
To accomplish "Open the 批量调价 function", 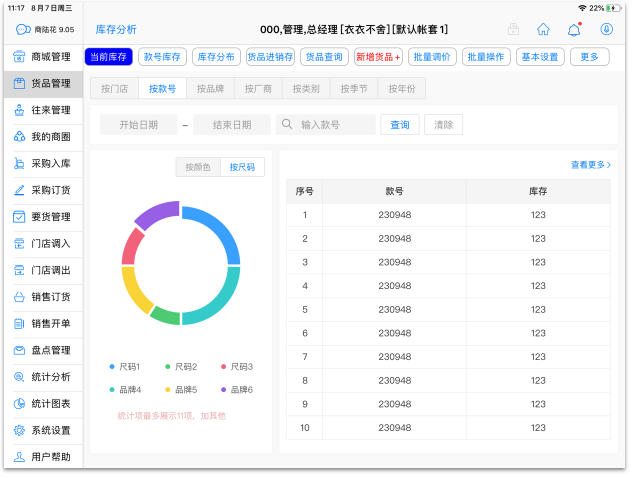I will pos(432,57).
